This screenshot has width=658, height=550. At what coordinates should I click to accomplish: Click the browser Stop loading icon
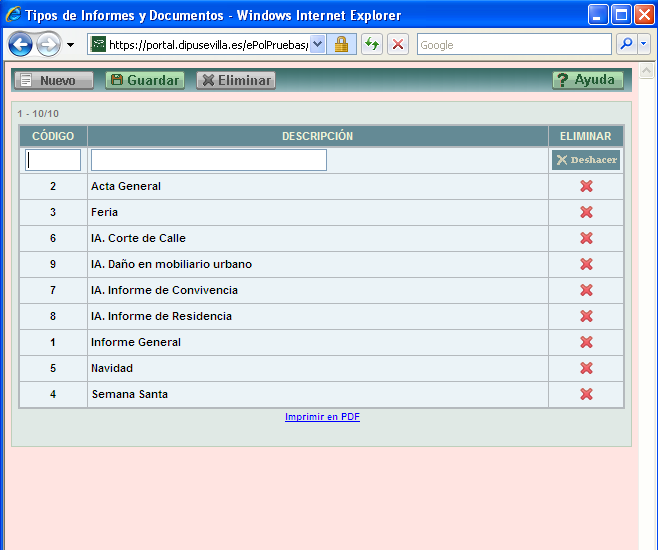coord(398,45)
